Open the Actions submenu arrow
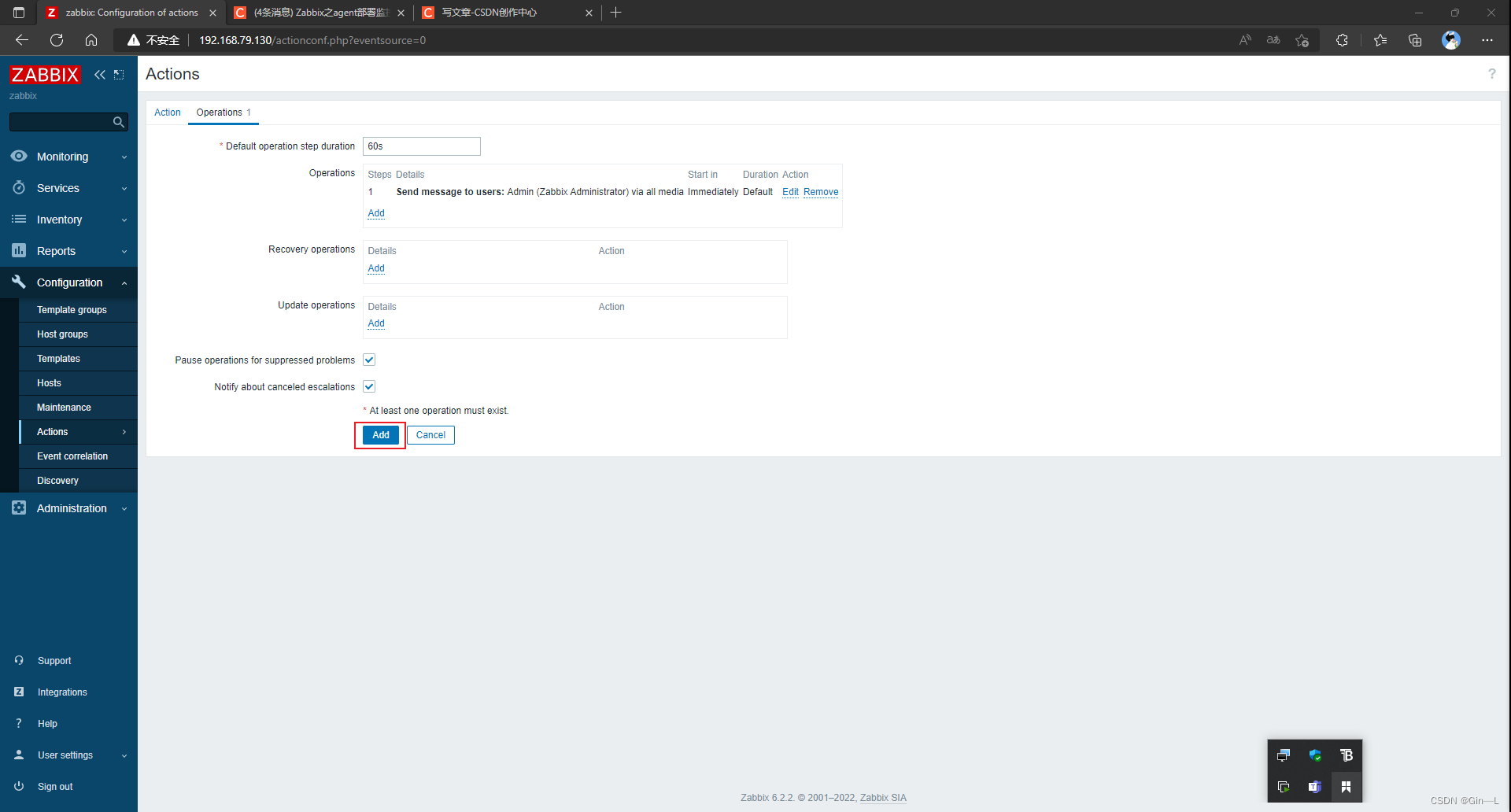 124,432
